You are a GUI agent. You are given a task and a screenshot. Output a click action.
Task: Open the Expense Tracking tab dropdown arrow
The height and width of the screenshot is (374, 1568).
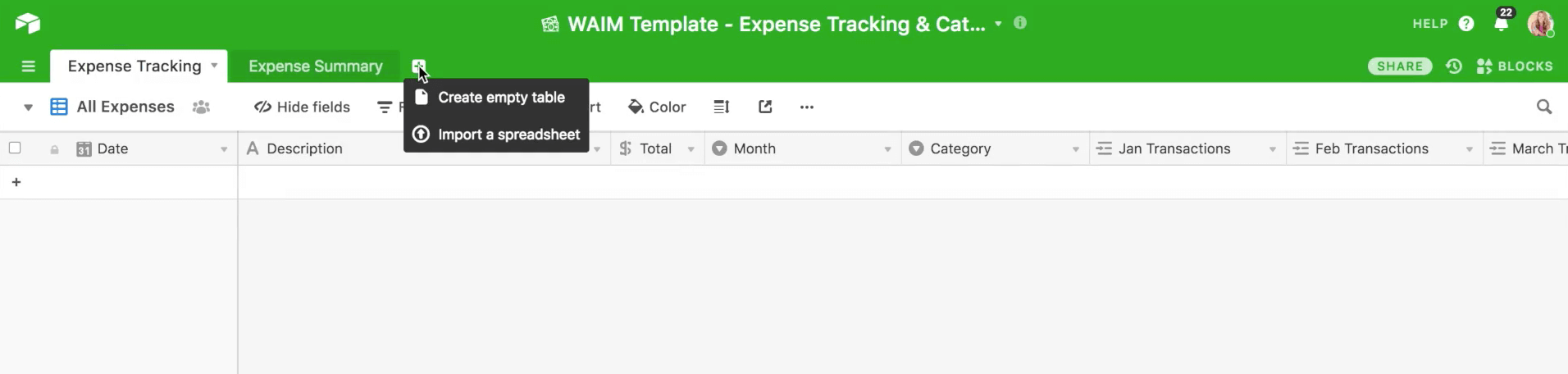tap(214, 66)
